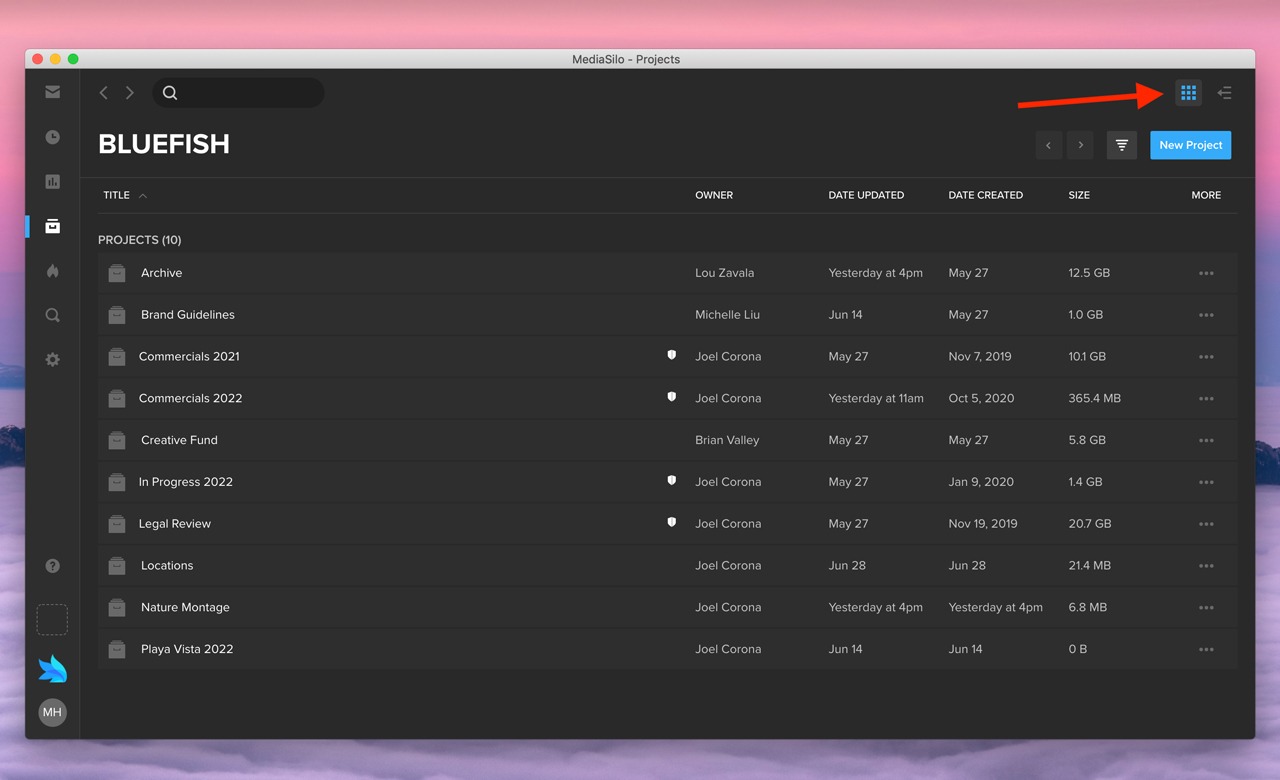Open the analytics bar chart icon
Image resolution: width=1280 pixels, height=780 pixels.
pos(52,182)
